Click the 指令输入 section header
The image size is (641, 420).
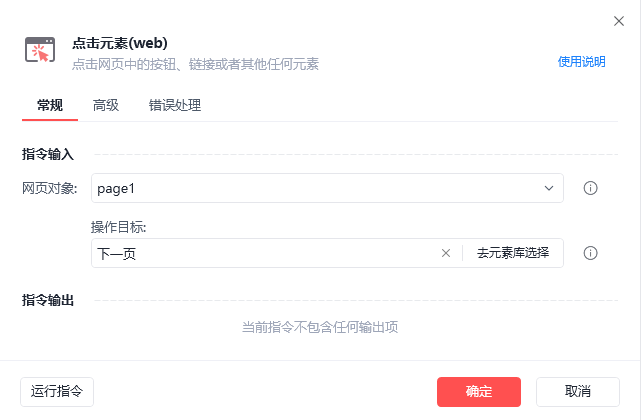point(48,154)
